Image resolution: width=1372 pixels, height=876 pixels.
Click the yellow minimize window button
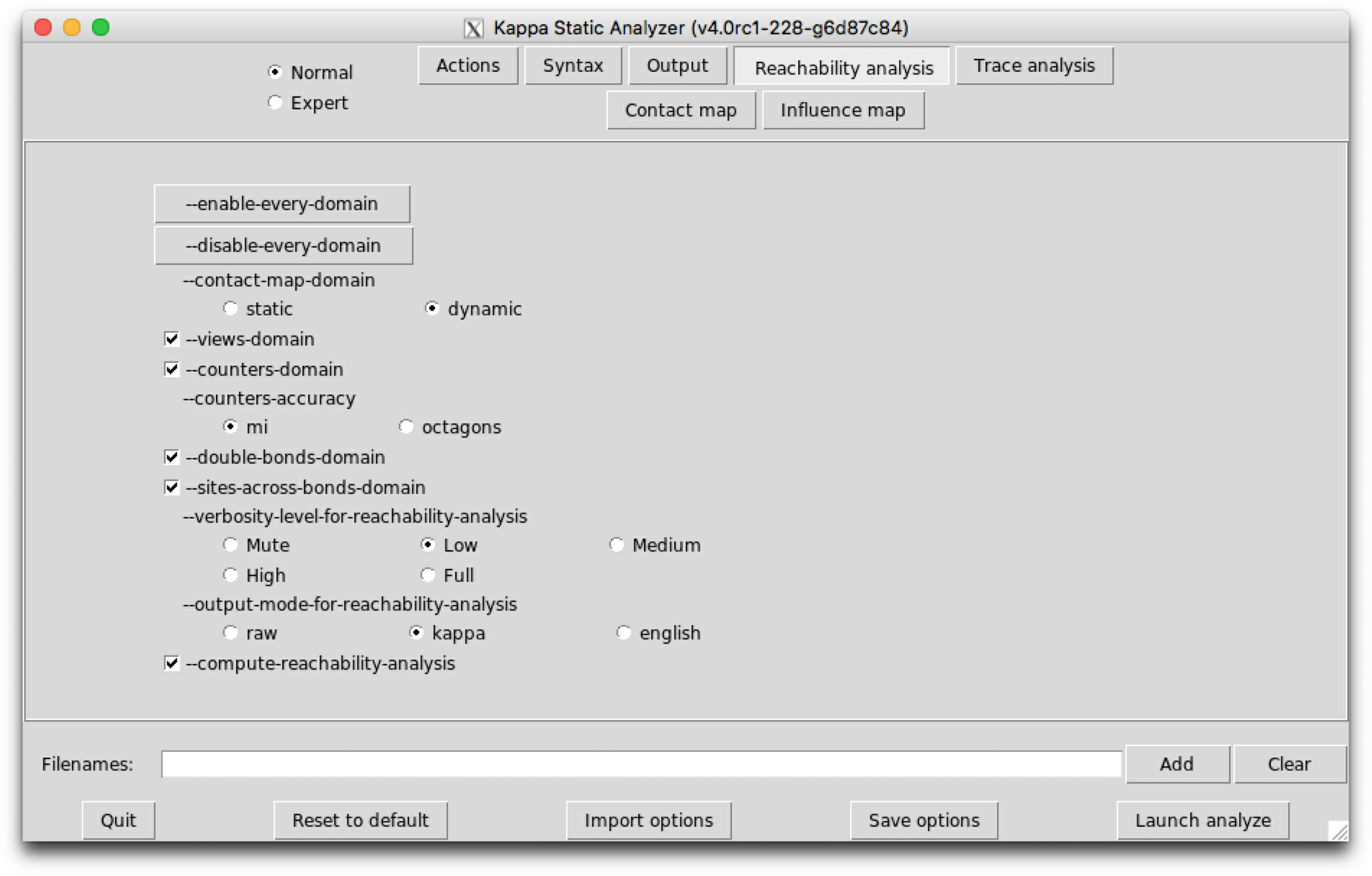[72, 27]
